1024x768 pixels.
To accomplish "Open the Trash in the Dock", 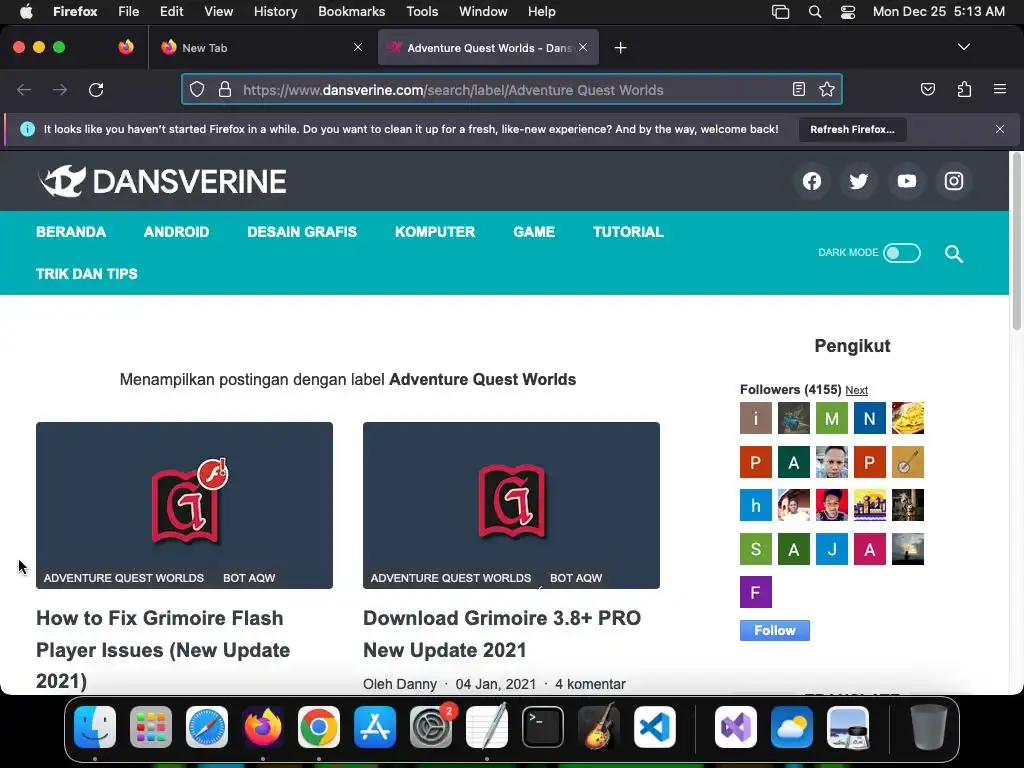I will click(929, 727).
